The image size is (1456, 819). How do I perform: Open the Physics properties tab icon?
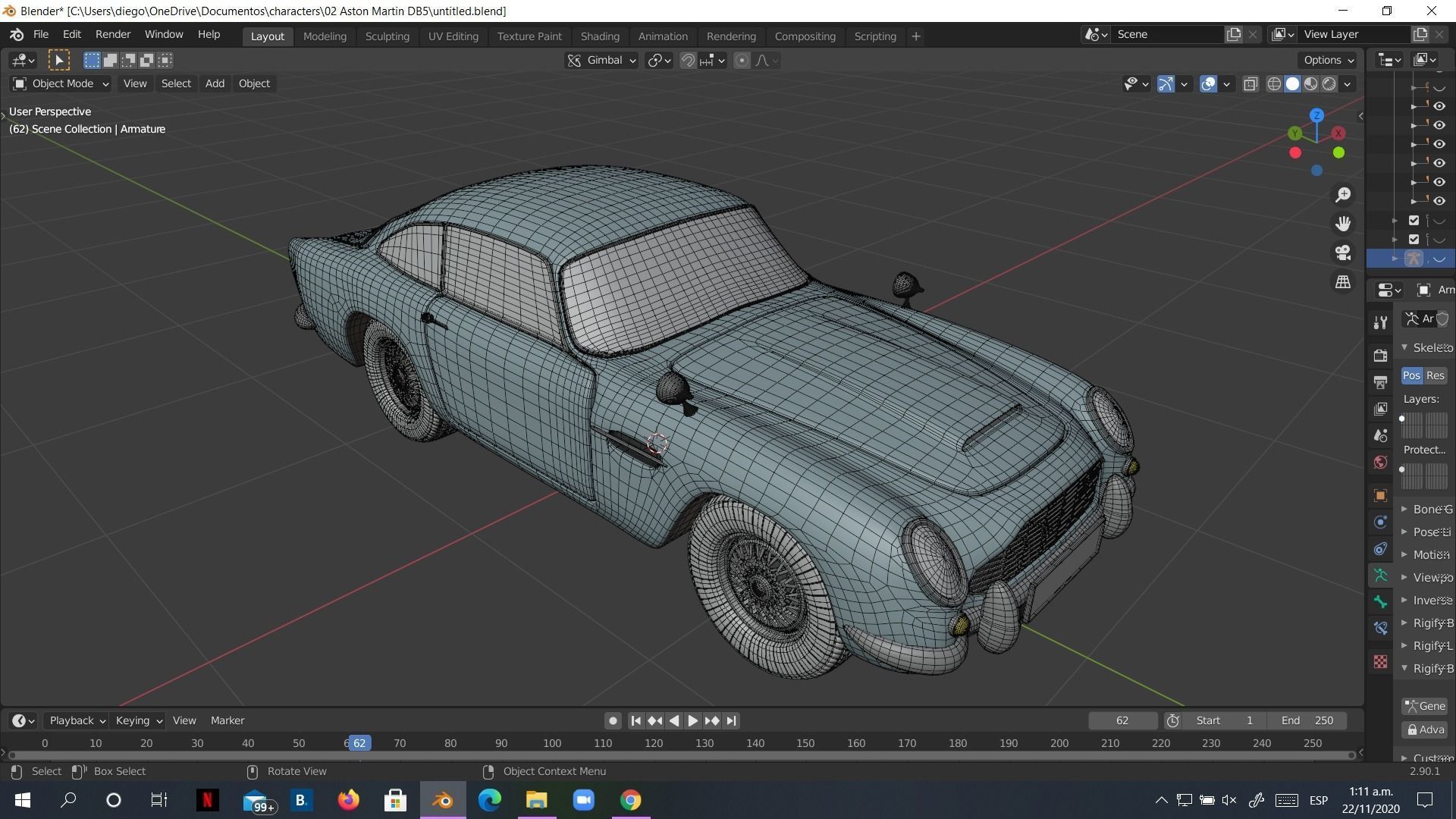(1380, 522)
